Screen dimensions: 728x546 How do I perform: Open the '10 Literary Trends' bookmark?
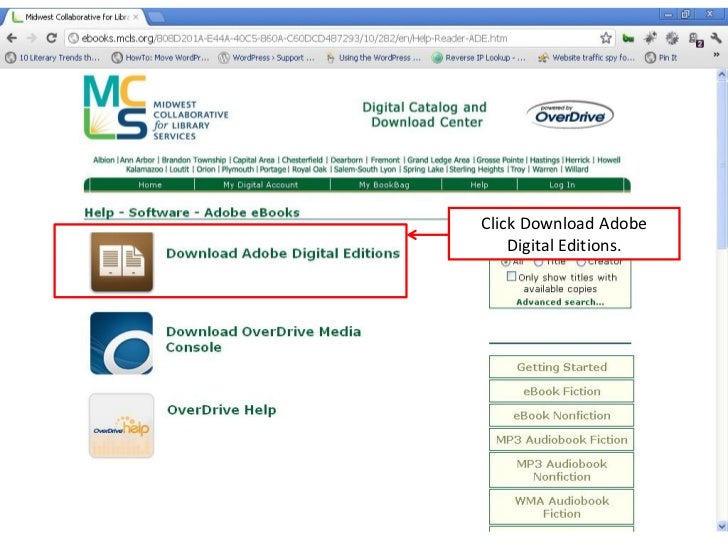[53, 58]
